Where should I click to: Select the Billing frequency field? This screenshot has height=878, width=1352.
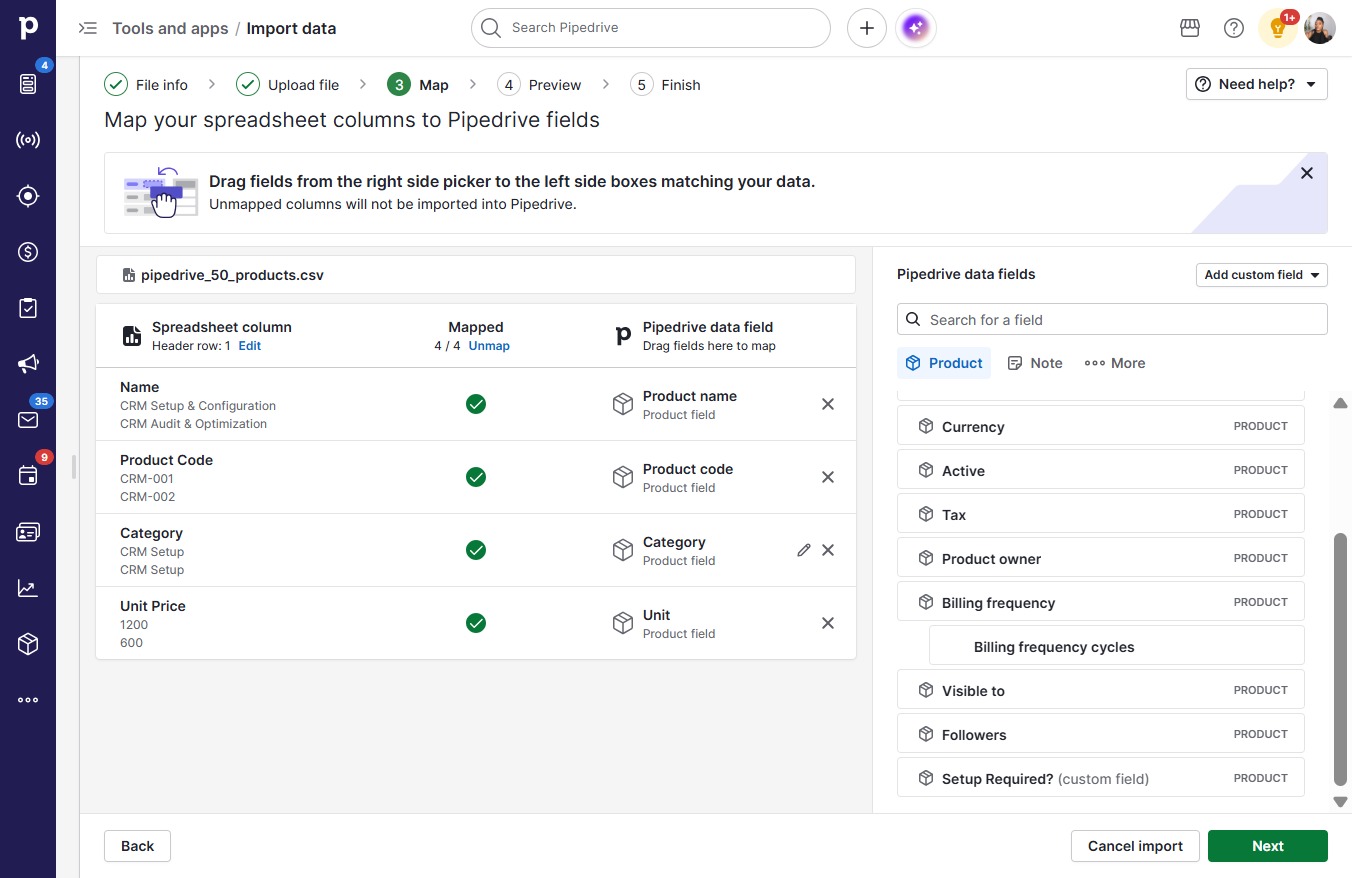(1101, 602)
